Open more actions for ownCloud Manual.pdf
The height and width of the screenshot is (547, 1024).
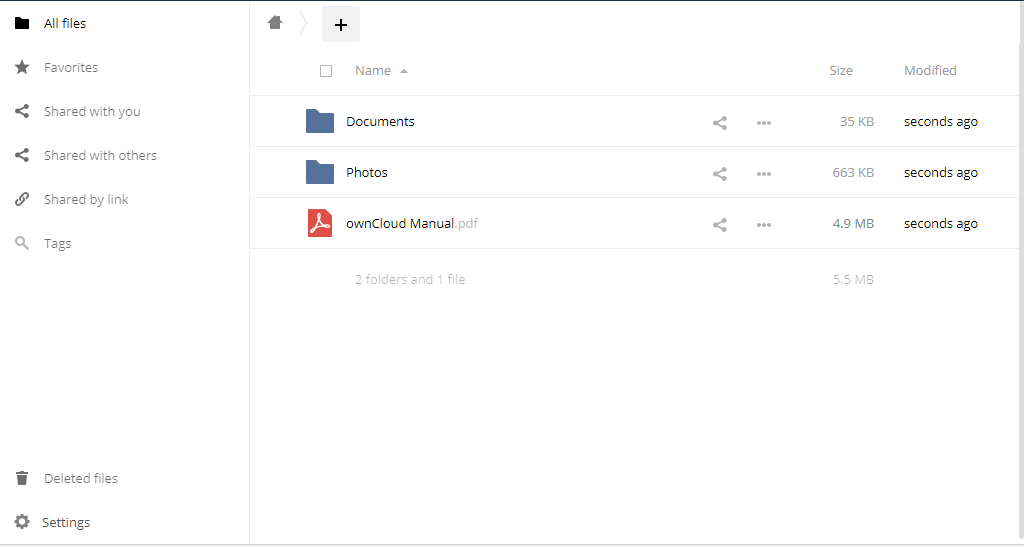[x=763, y=224]
